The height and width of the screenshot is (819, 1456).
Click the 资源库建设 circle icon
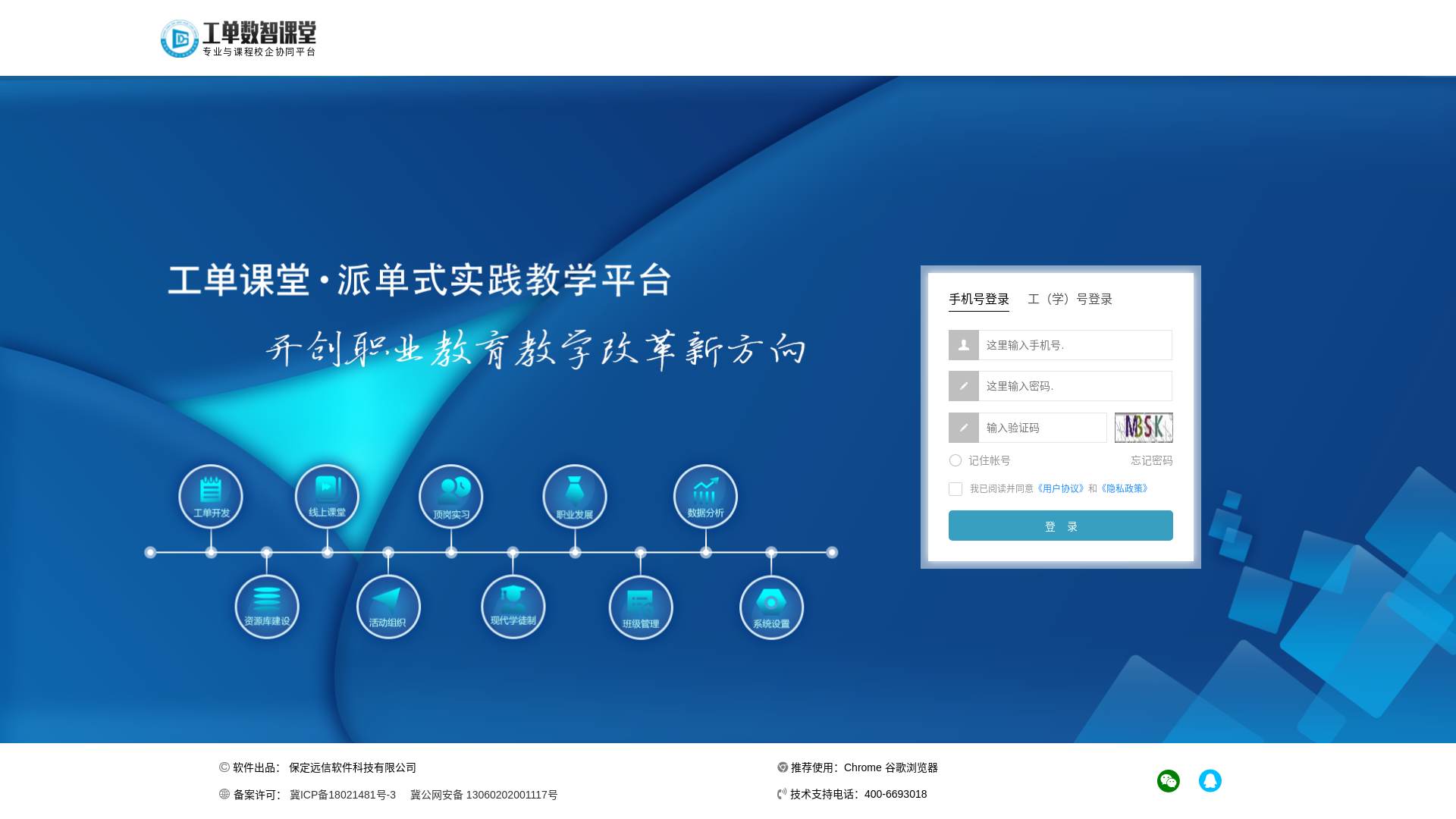click(x=267, y=607)
